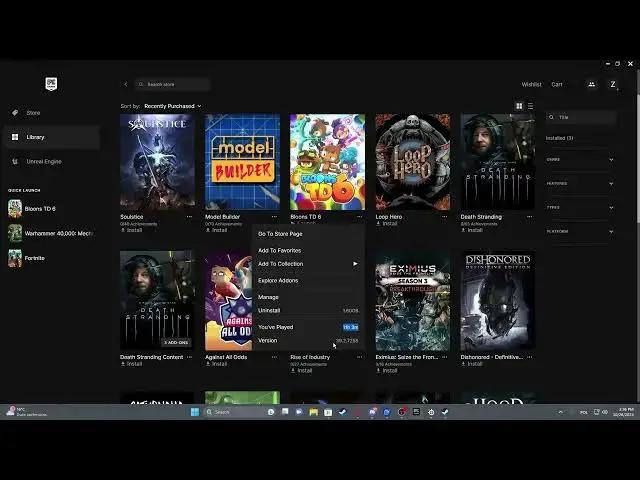Open three-dot menu for Death Stranding Content
This screenshot has width=640, height=480.
189,357
